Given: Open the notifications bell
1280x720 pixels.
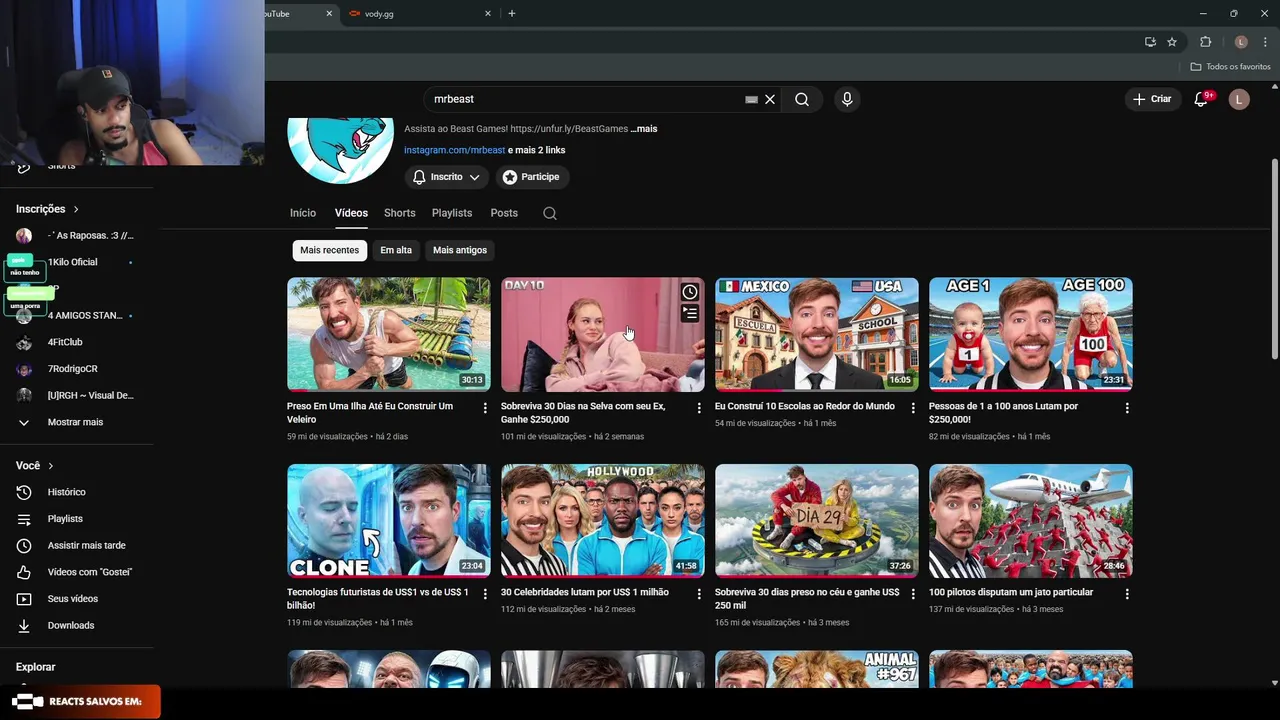Looking at the screenshot, I should point(1202,99).
